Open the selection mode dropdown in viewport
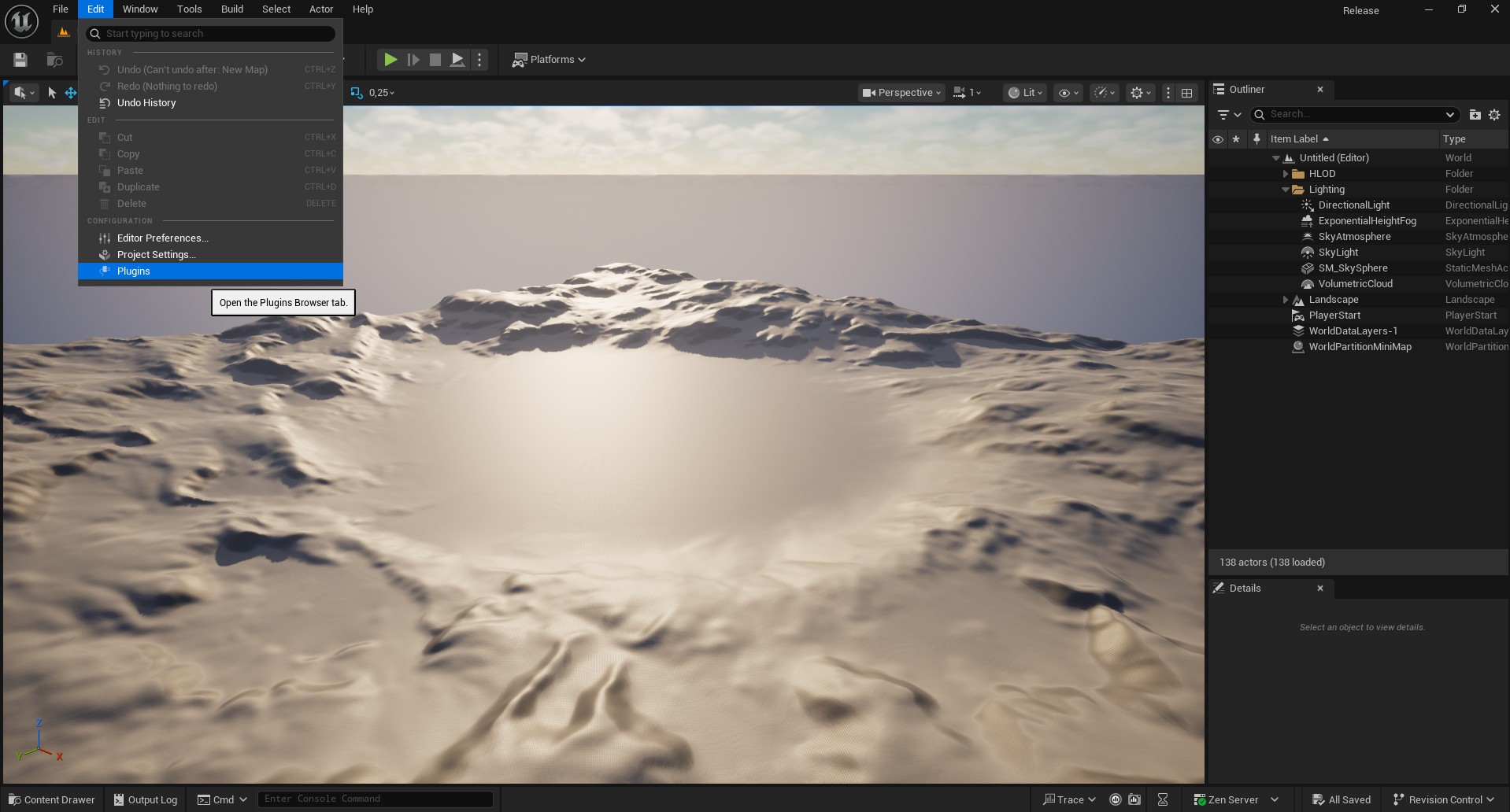Screen dimensions: 1510x812 (24, 93)
